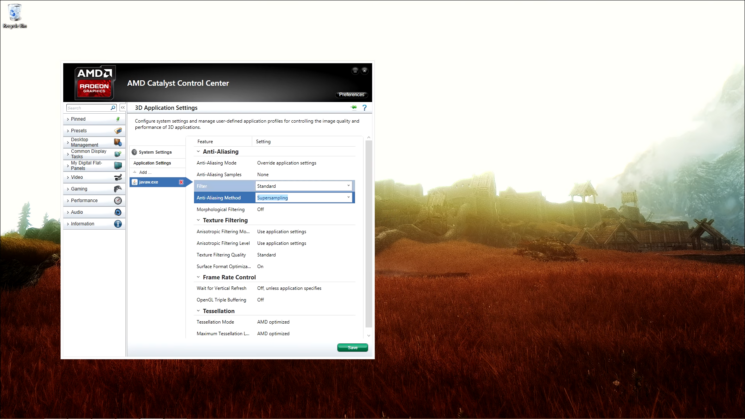Viewport: 745px width, 419px height.
Task: Click the Gaming category icon
Action: pos(118,188)
